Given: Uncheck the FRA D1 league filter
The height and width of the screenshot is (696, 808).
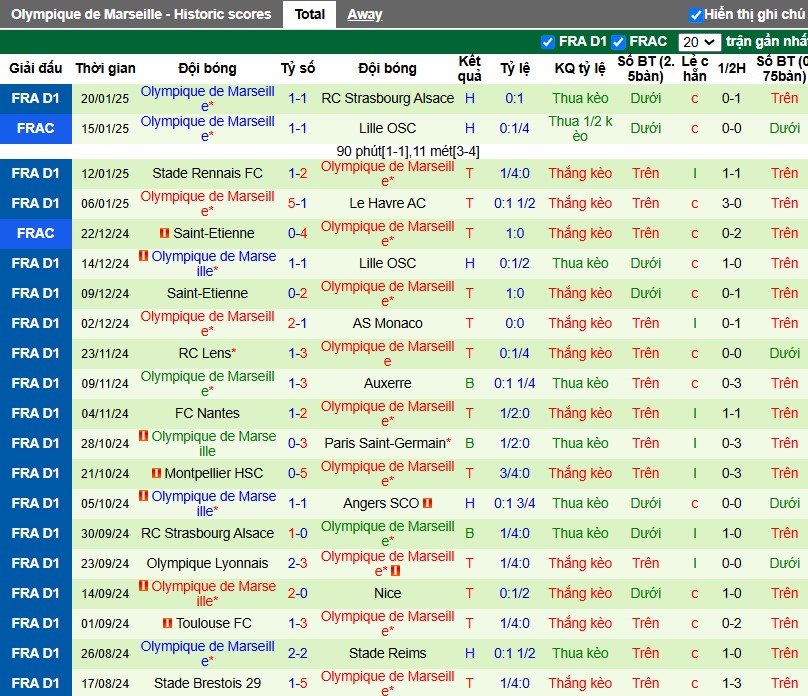Looking at the screenshot, I should pyautogui.click(x=547, y=42).
